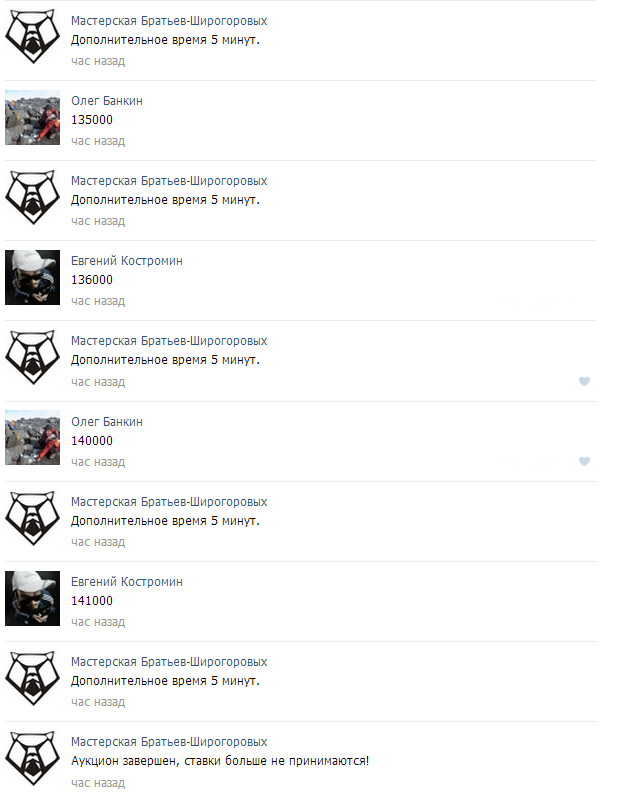Screen dimensions: 618x802
Task: Click Олег Банкин's photo next to the 140000 bid
Action: 32,438
